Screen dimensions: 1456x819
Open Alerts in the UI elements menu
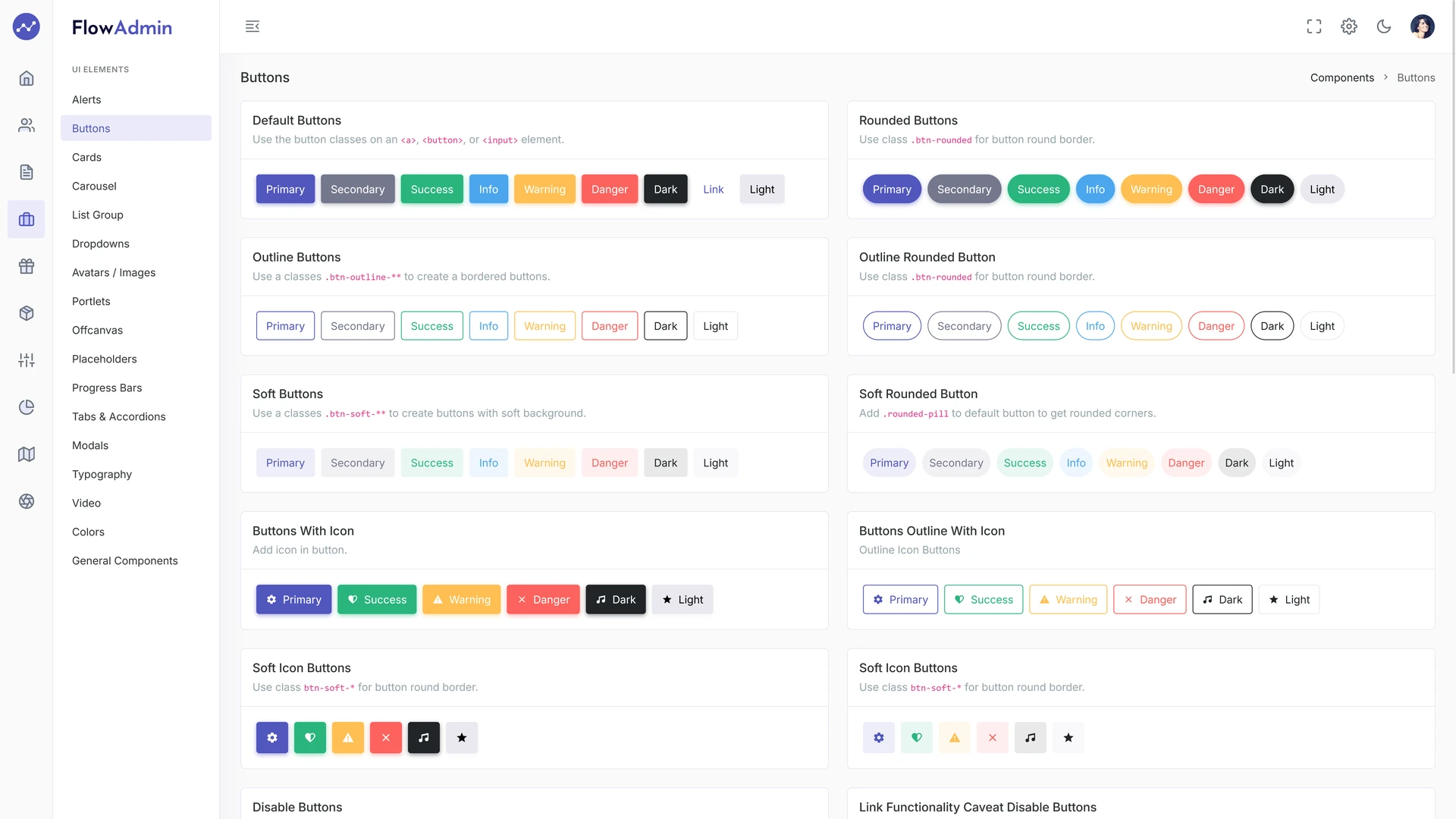point(136,99)
